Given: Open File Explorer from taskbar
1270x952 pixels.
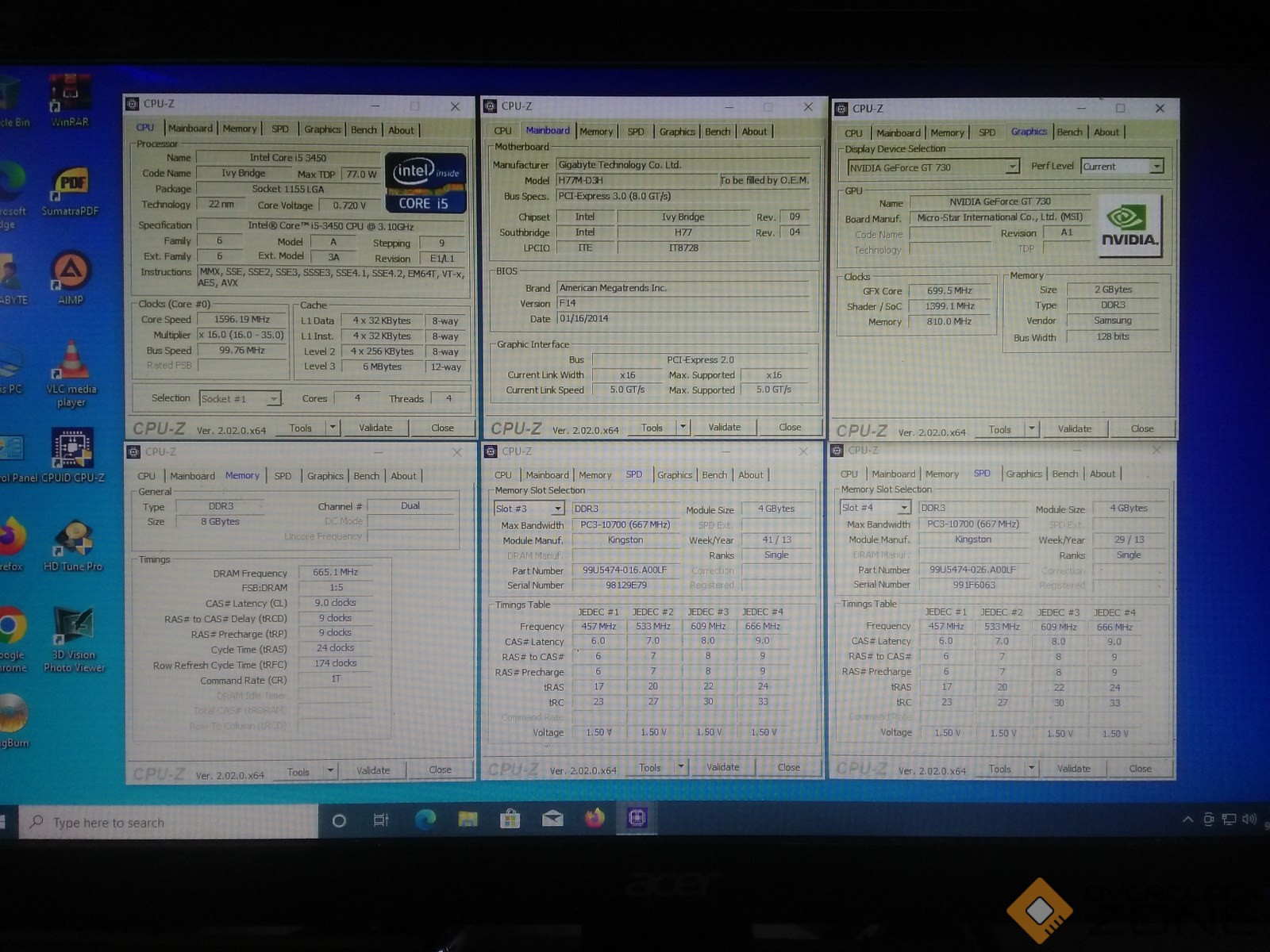Looking at the screenshot, I should pyautogui.click(x=468, y=820).
